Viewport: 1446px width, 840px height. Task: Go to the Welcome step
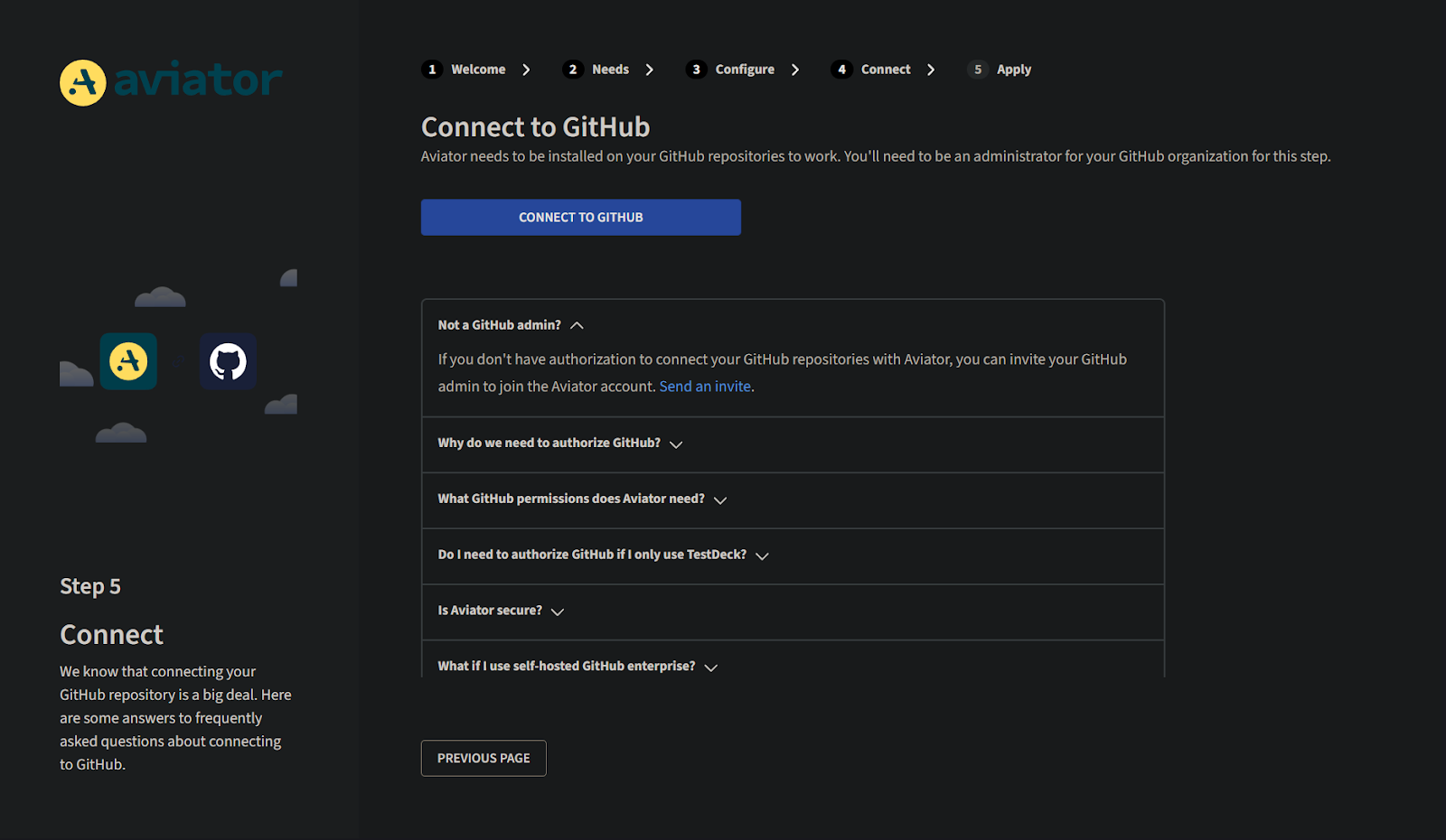tap(478, 70)
